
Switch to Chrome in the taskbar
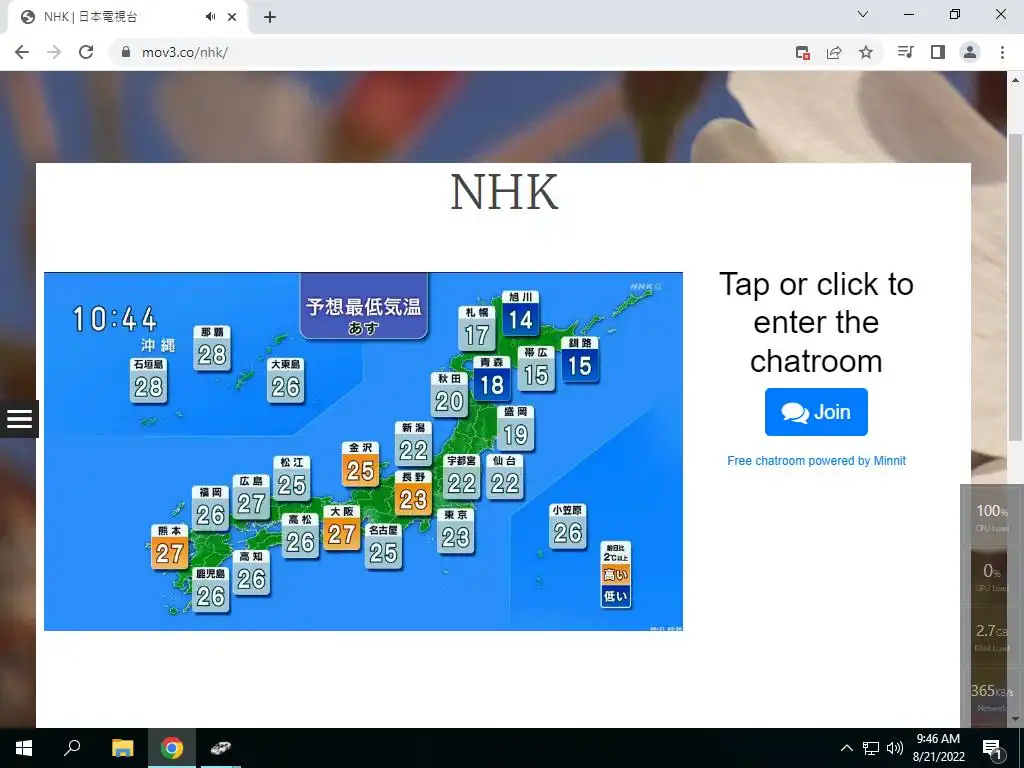(172, 748)
